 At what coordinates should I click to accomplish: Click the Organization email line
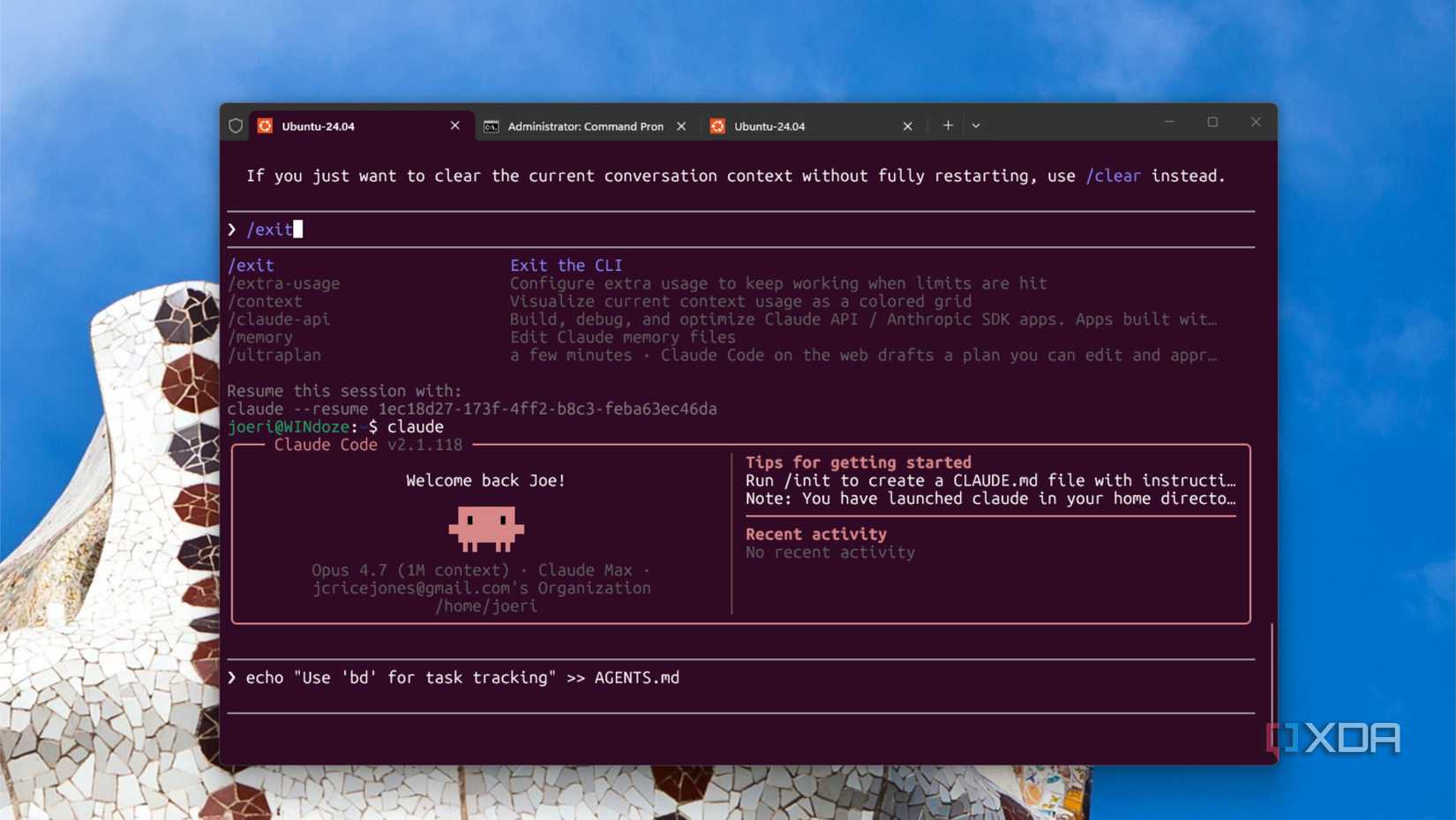[x=481, y=588]
